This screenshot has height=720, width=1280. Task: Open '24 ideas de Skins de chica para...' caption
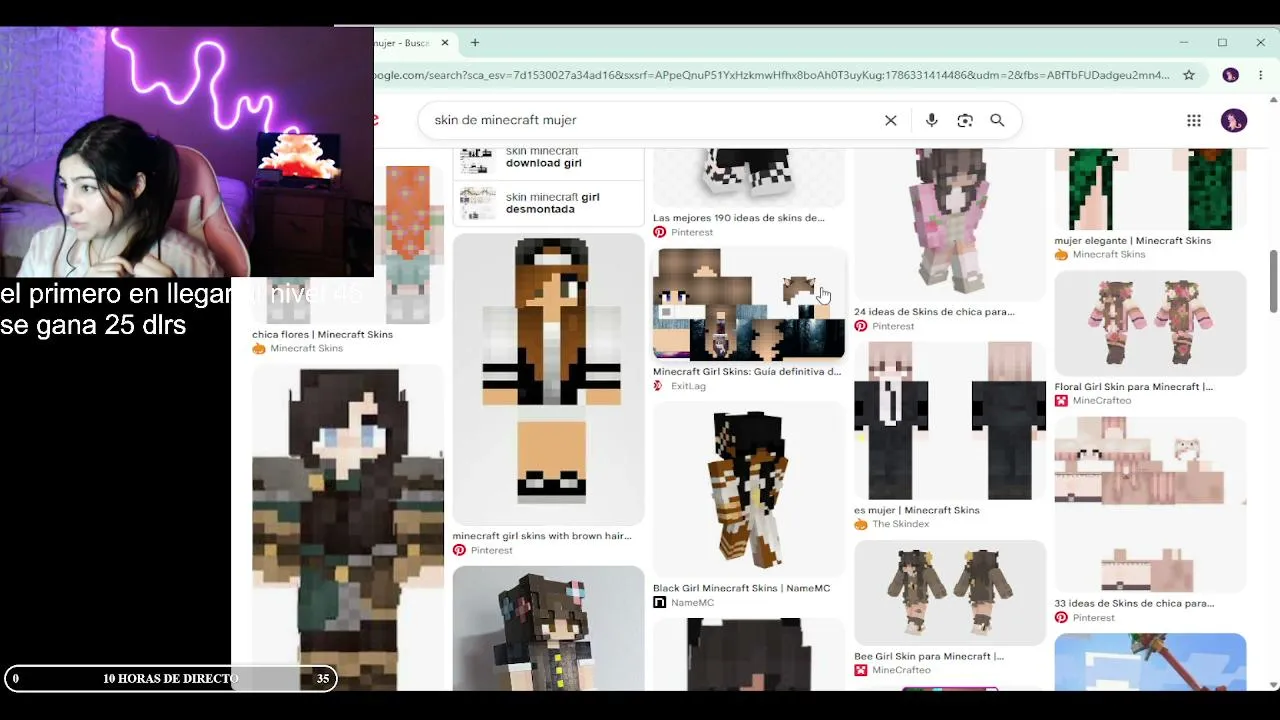click(934, 312)
